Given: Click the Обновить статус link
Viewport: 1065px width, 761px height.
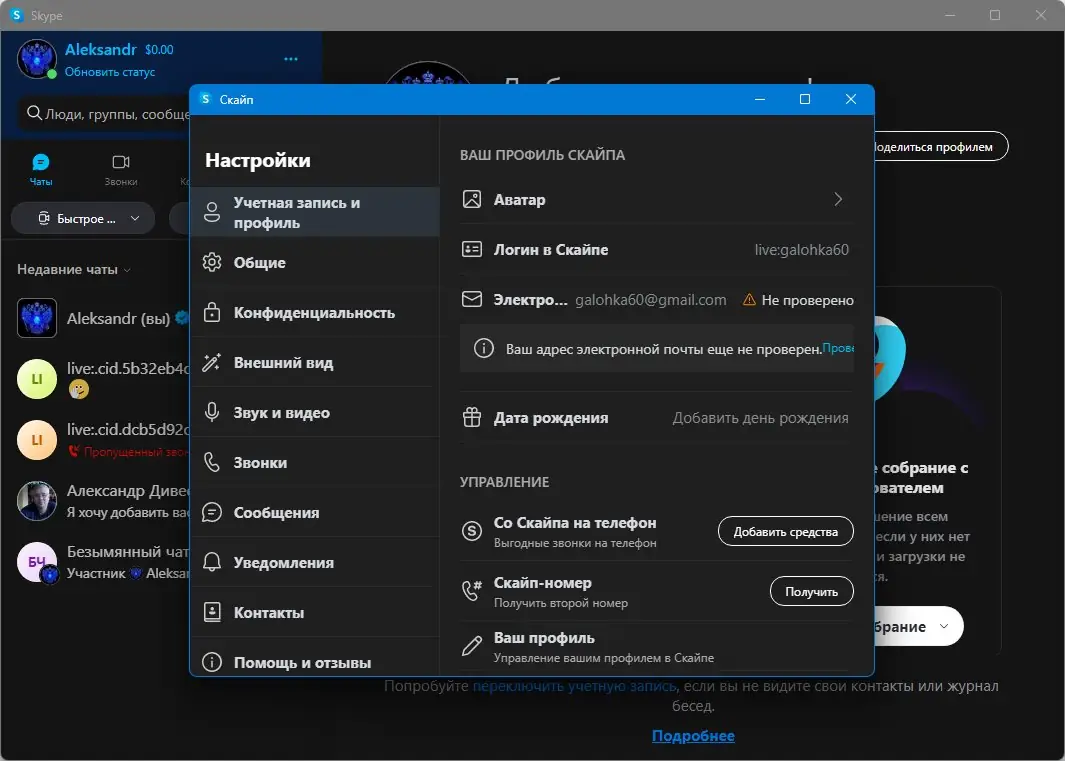Looking at the screenshot, I should (x=110, y=72).
